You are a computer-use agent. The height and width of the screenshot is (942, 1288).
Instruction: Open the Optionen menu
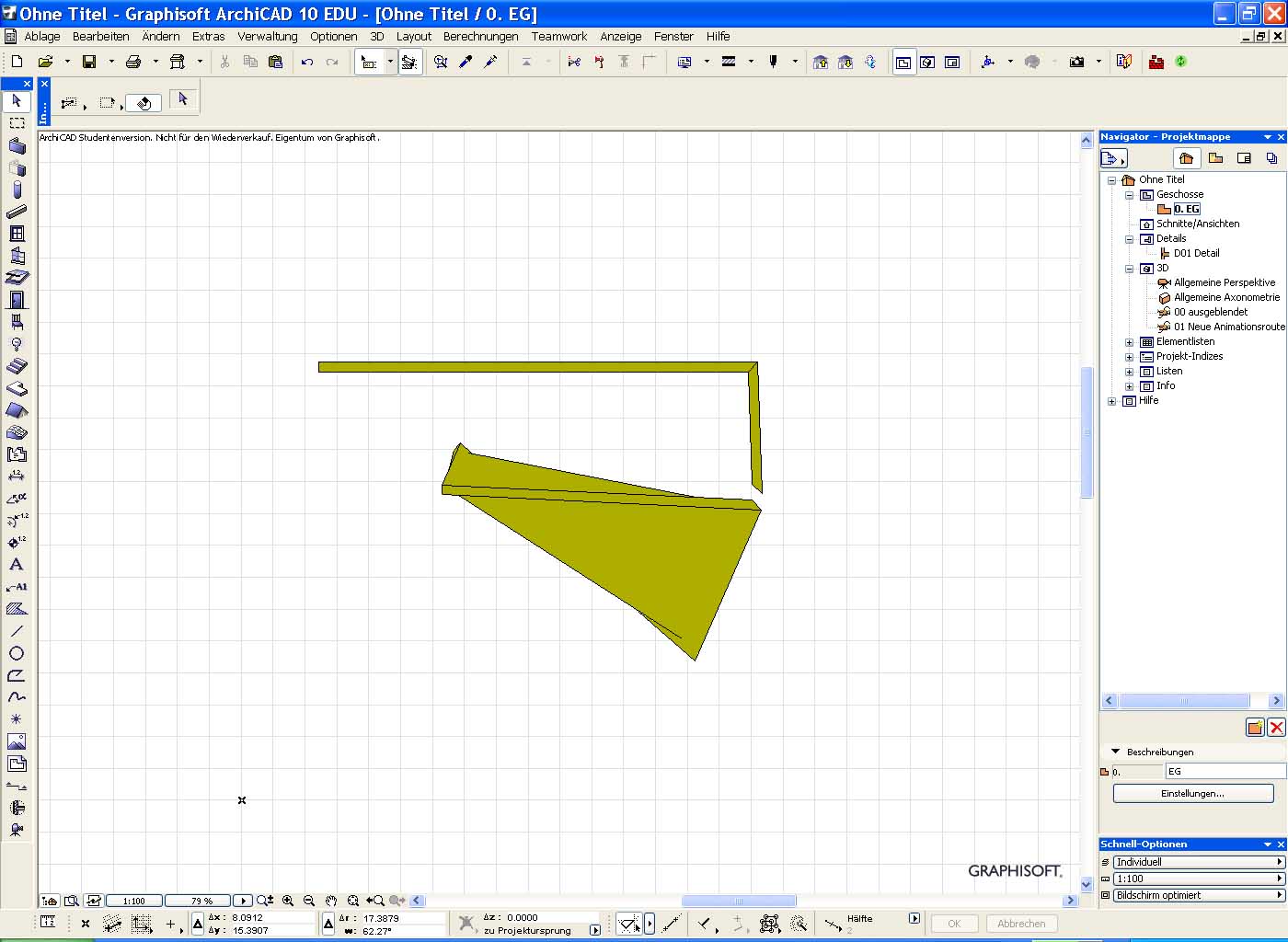334,37
